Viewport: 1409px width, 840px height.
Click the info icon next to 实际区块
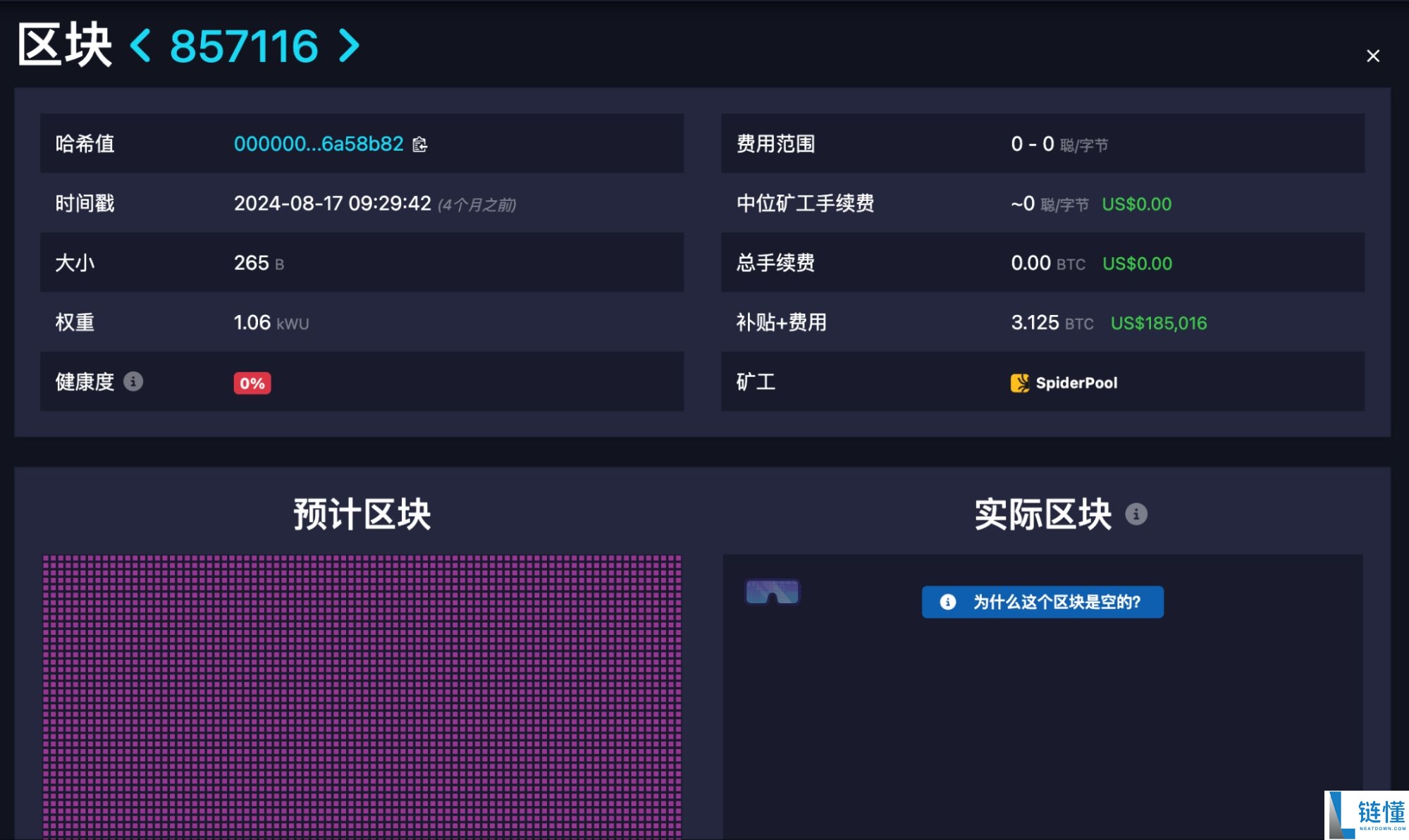click(1136, 514)
